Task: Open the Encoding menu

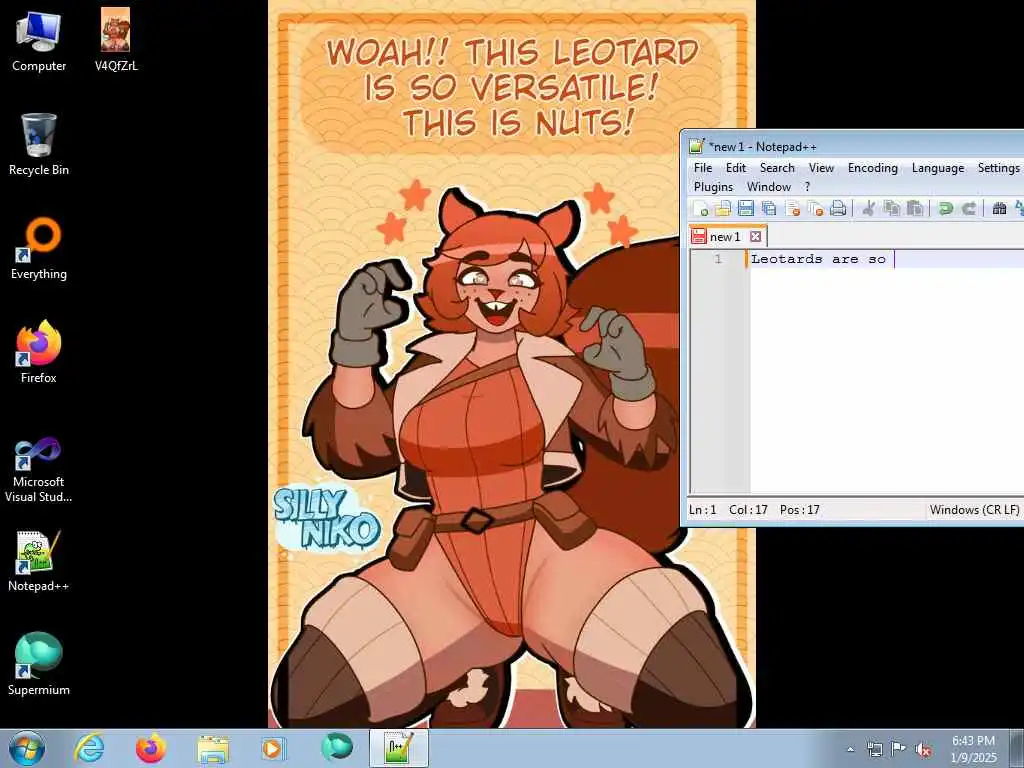Action: point(872,168)
